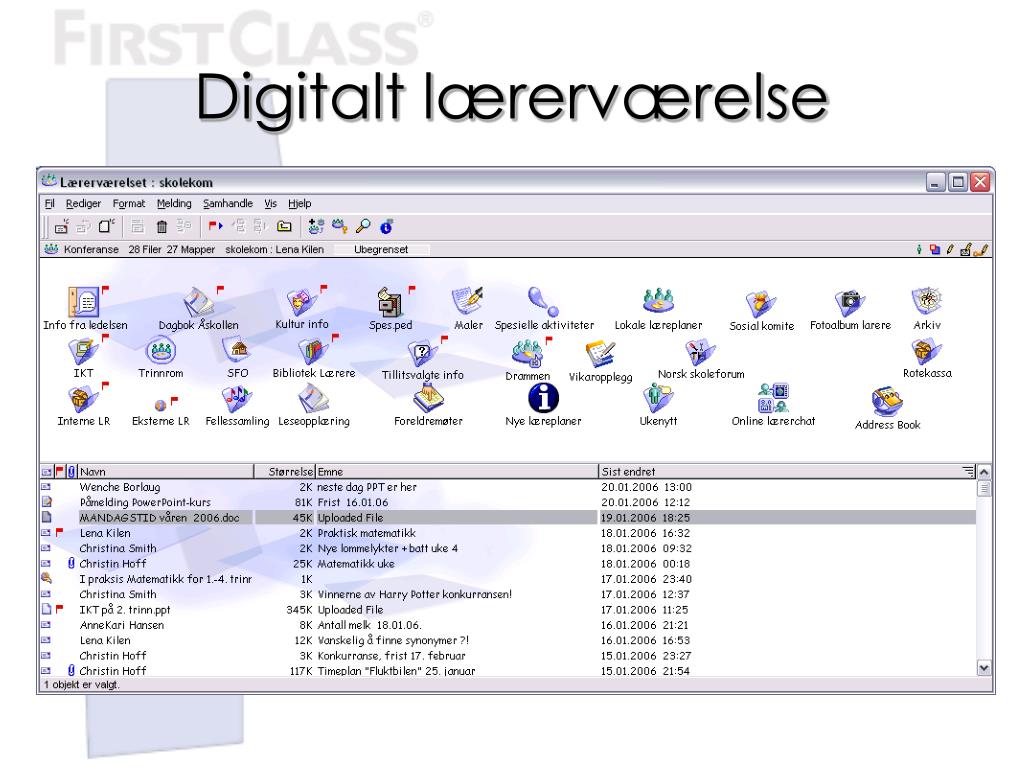Open the Eksterne LR icon
Viewport: 1024px width, 768px height.
161,404
